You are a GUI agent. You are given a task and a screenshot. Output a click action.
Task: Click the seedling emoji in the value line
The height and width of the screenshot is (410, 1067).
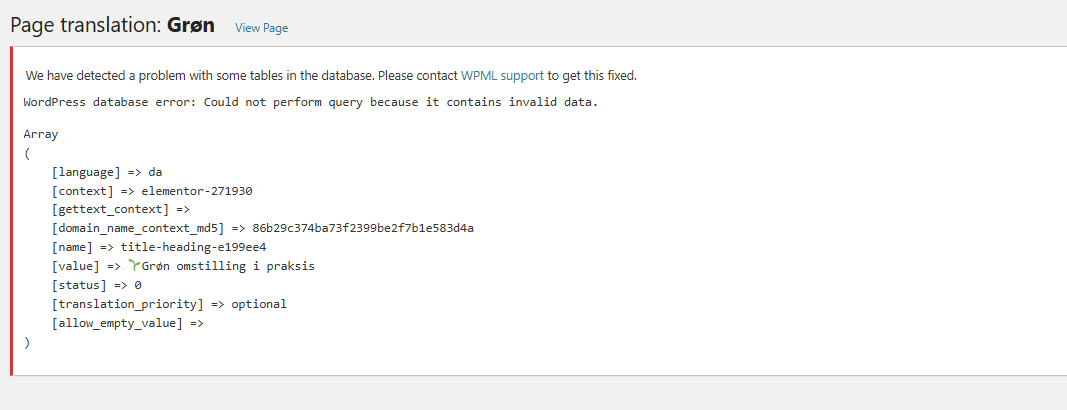click(x=134, y=266)
